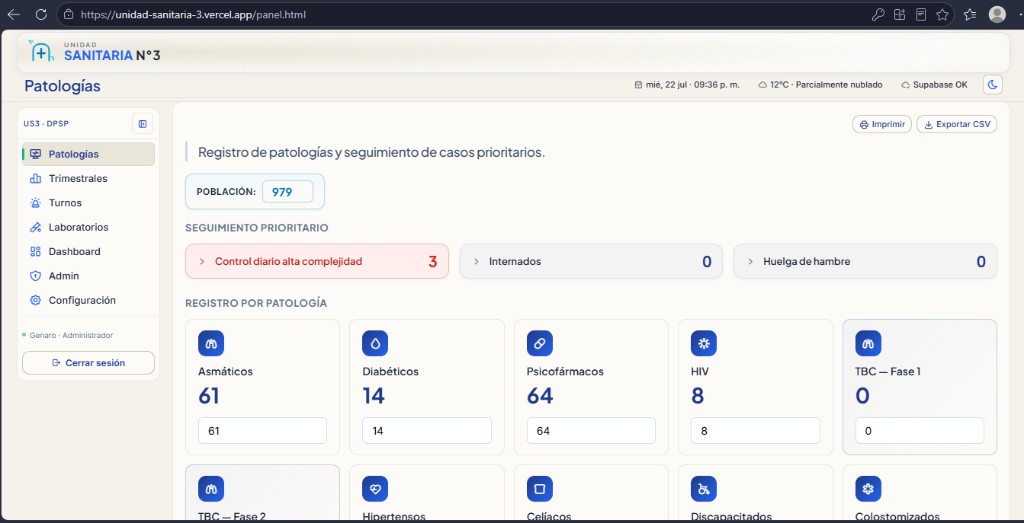Click the Población value field
The image size is (1024, 523).
click(287, 192)
